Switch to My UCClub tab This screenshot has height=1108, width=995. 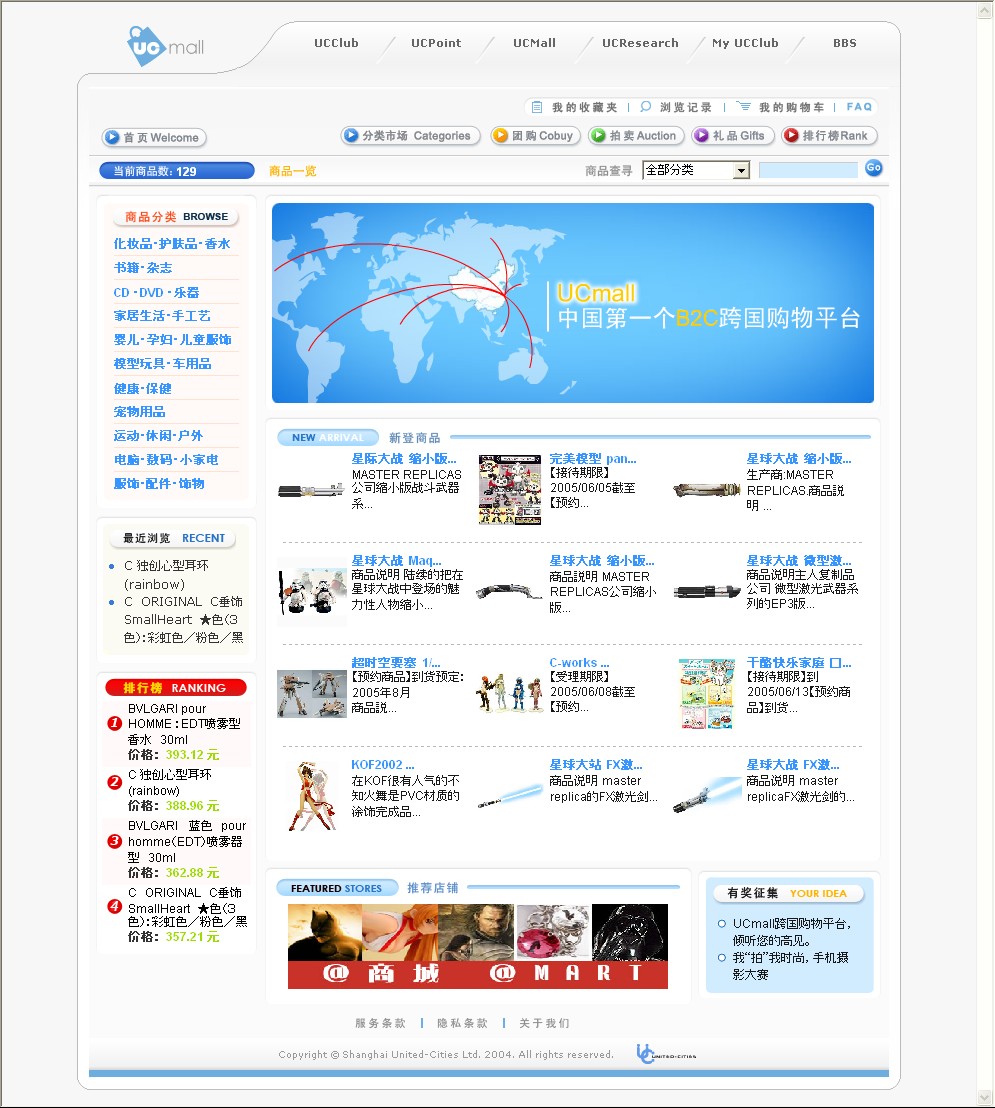(745, 43)
